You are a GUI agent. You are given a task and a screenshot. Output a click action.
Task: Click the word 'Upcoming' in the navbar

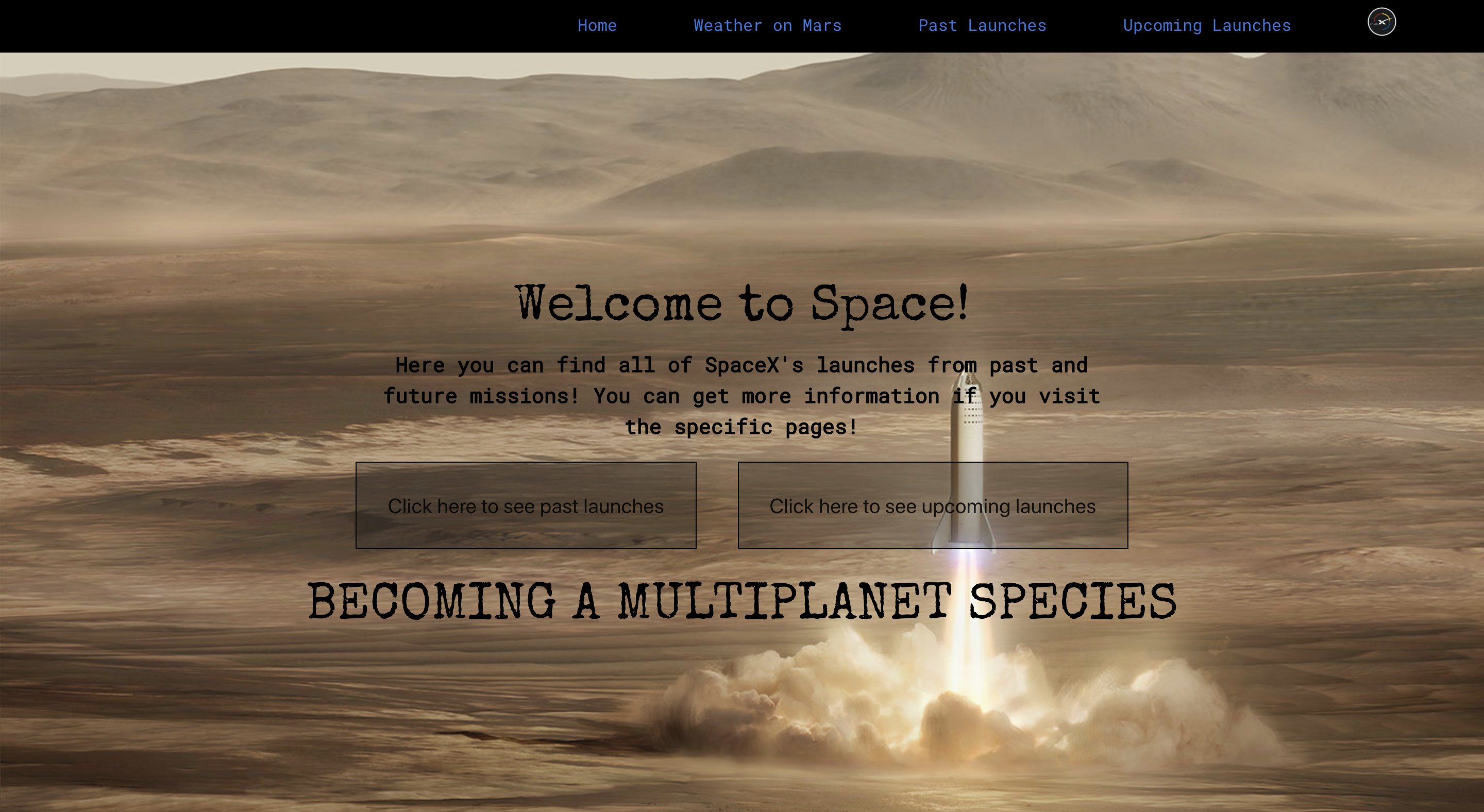[1162, 25]
